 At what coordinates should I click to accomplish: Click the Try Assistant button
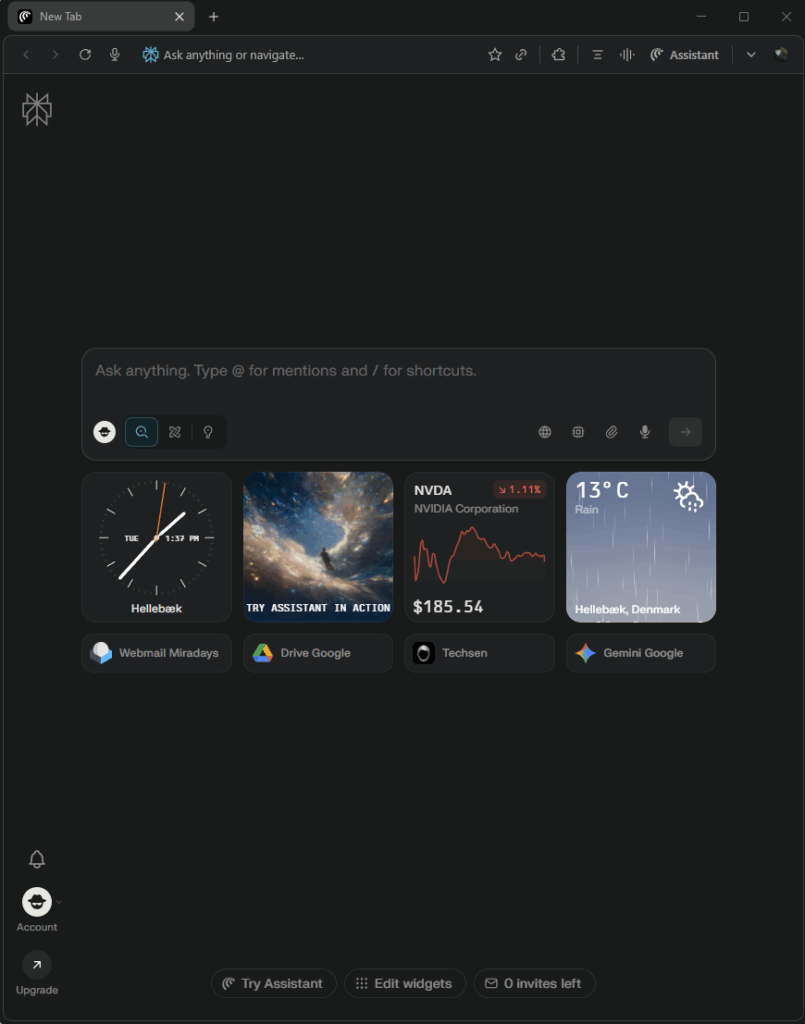(x=274, y=983)
